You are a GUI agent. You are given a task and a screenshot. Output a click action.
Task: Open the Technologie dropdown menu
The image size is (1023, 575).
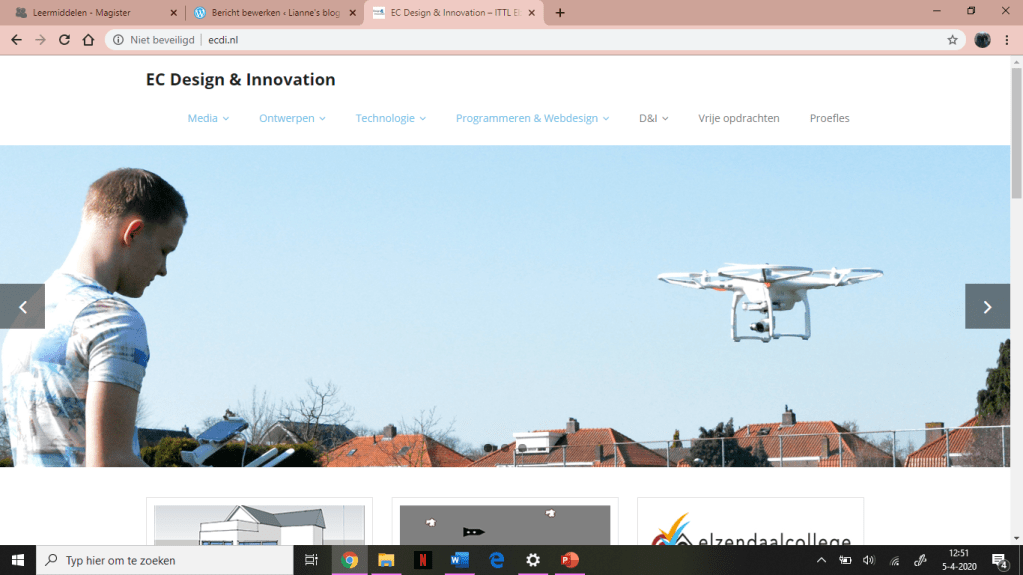coord(390,118)
